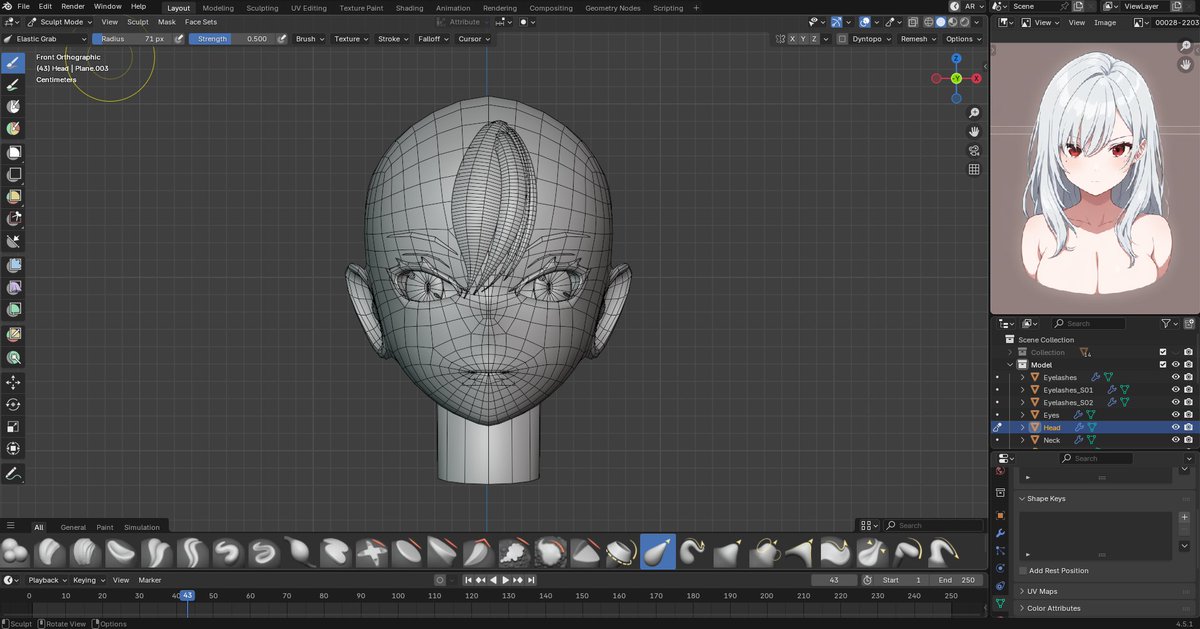Play animation forward
The height and width of the screenshot is (629, 1200).
(x=505, y=580)
